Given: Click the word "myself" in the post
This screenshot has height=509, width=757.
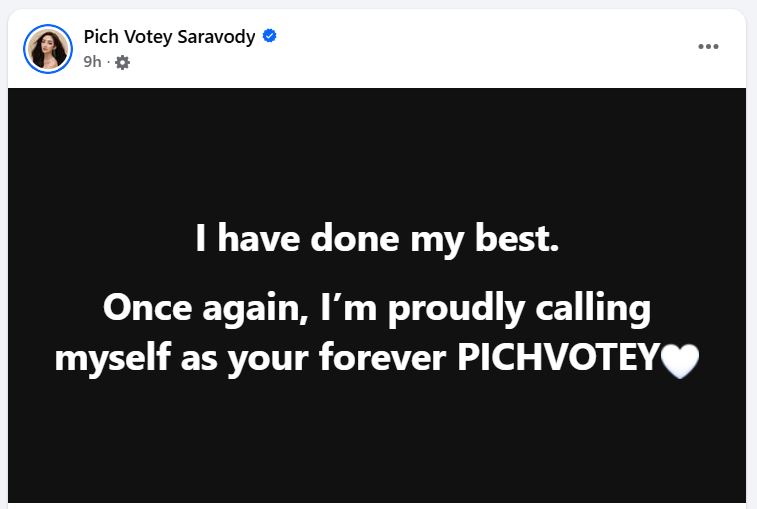Looking at the screenshot, I should pyautogui.click(x=113, y=359).
